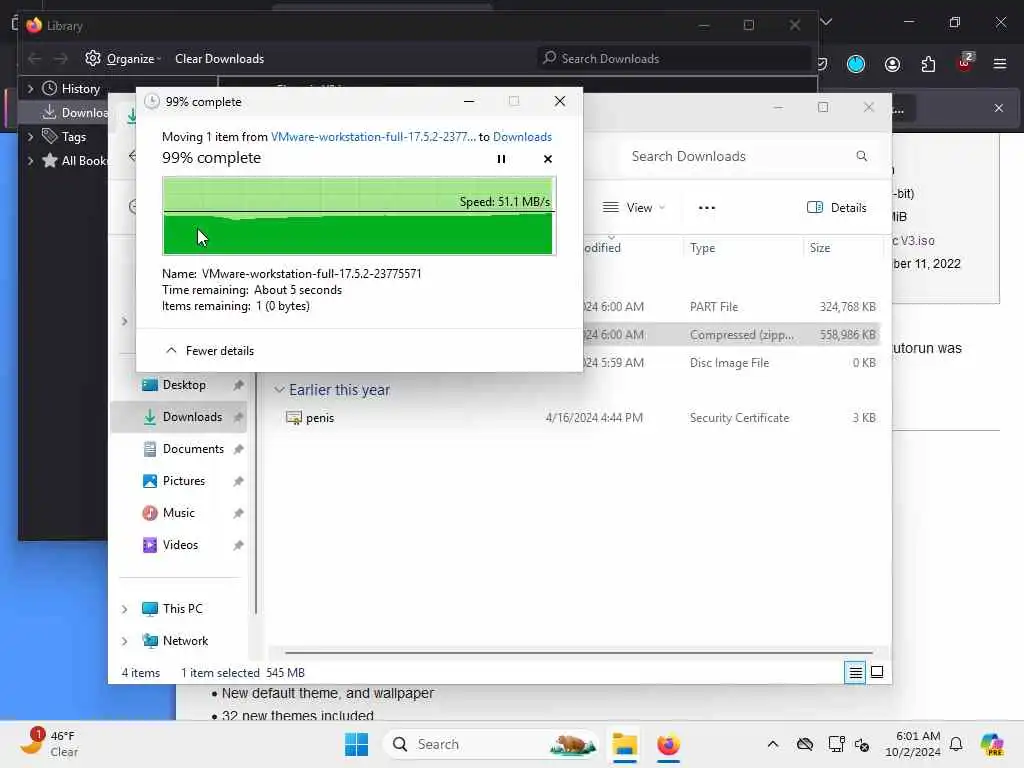Click the Search Downloads field in Library
This screenshot has height=768, width=1024.
674,59
